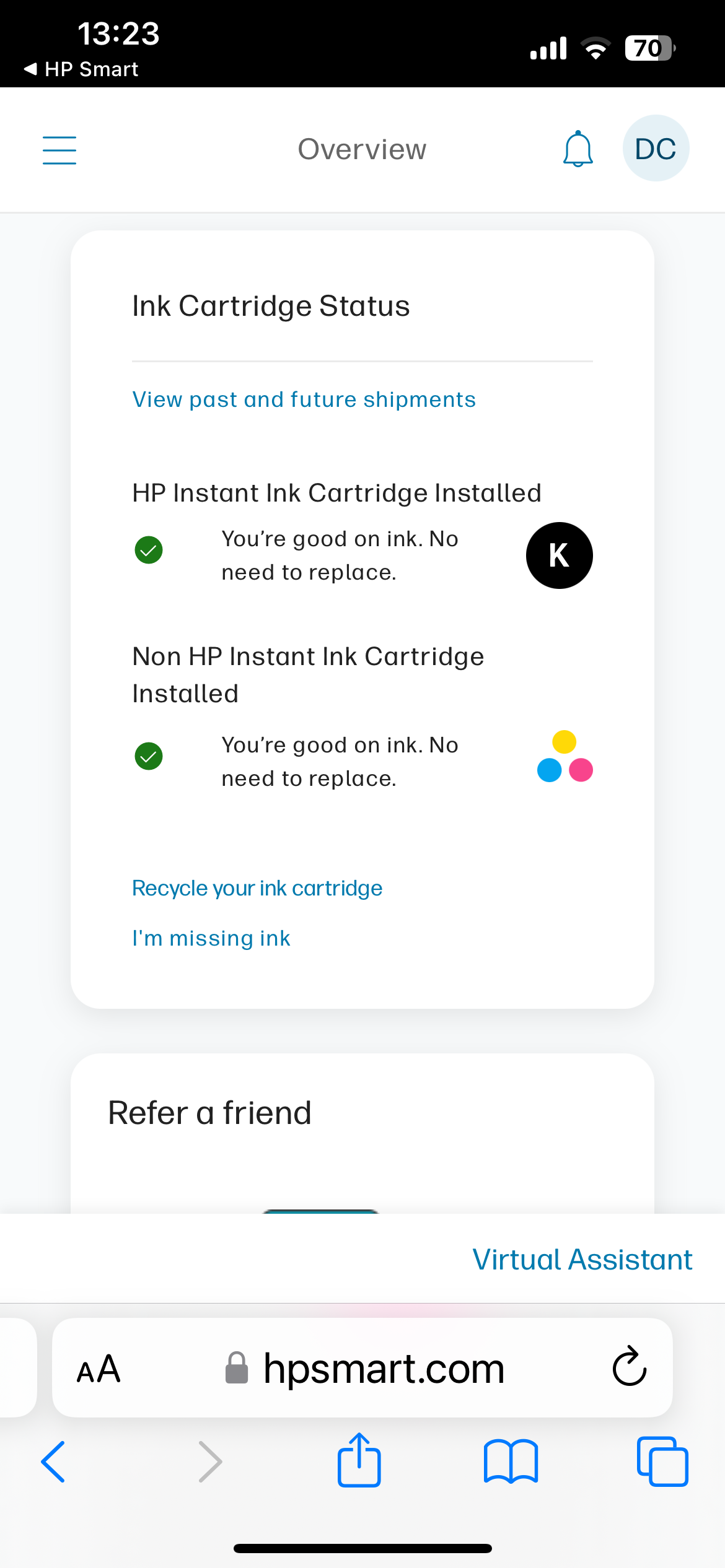Click View past and future shipments
Viewport: 725px width, 1568px height.
(304, 399)
